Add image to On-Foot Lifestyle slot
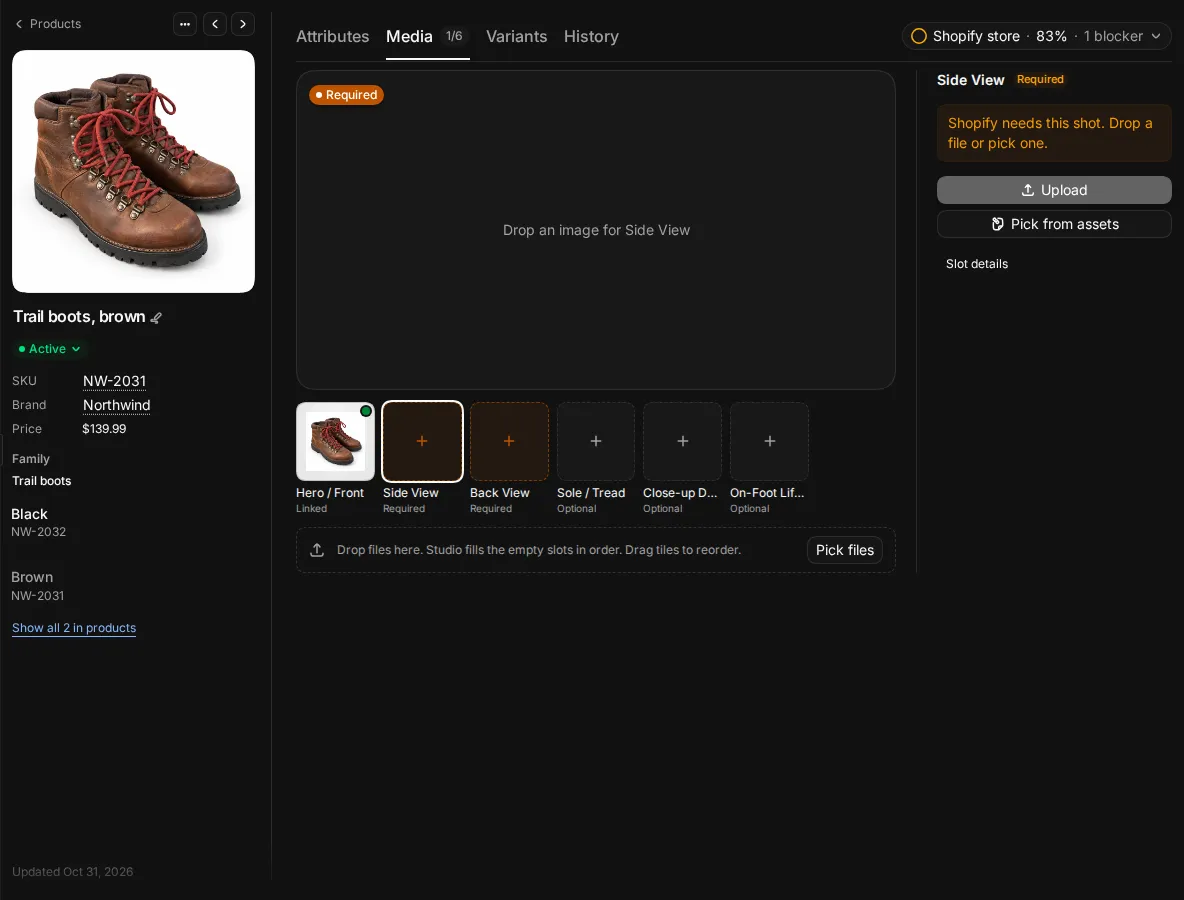Viewport: 1184px width, 900px height. click(x=769, y=442)
